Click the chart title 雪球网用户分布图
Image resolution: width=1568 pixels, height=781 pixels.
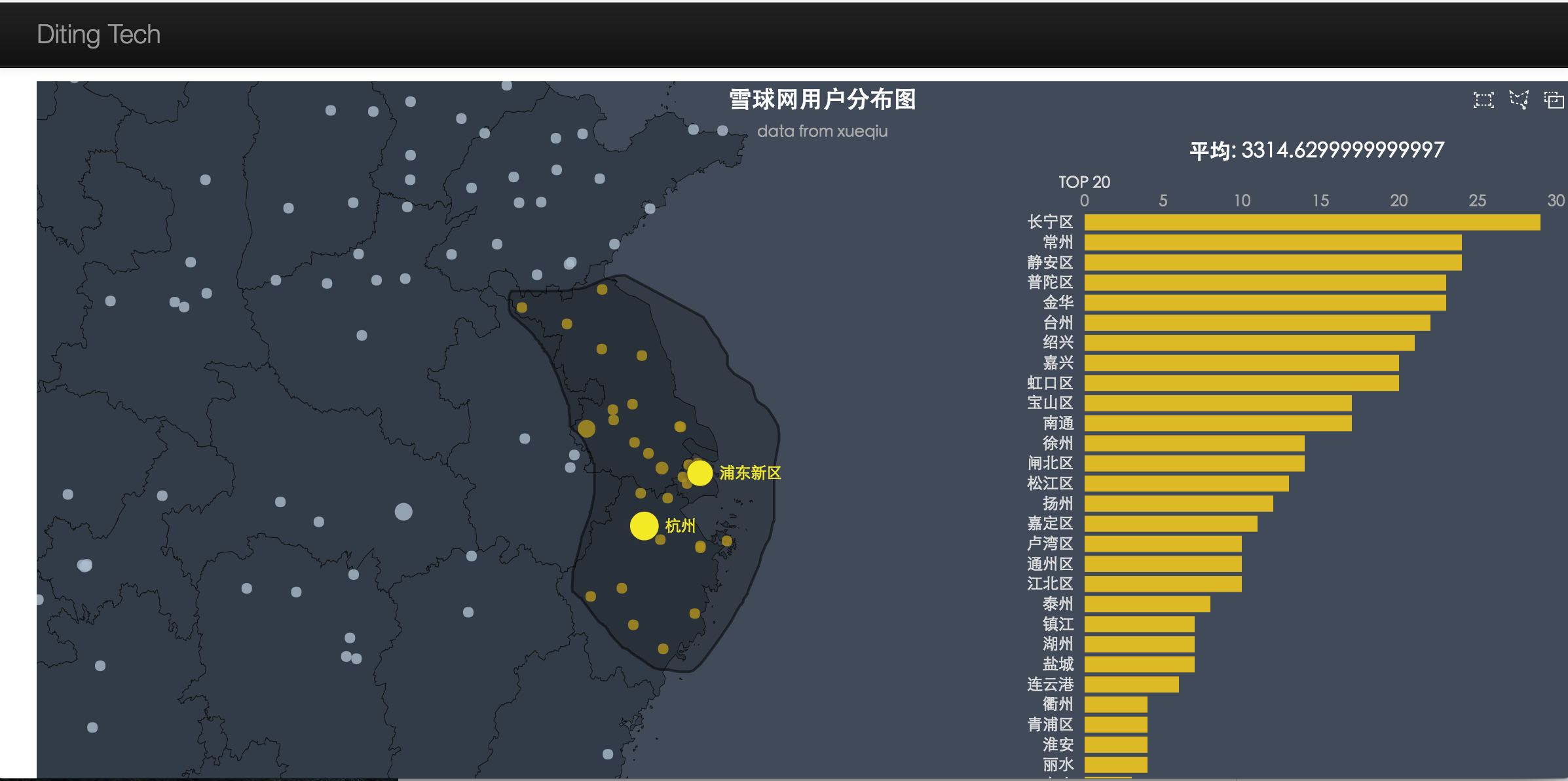(822, 100)
